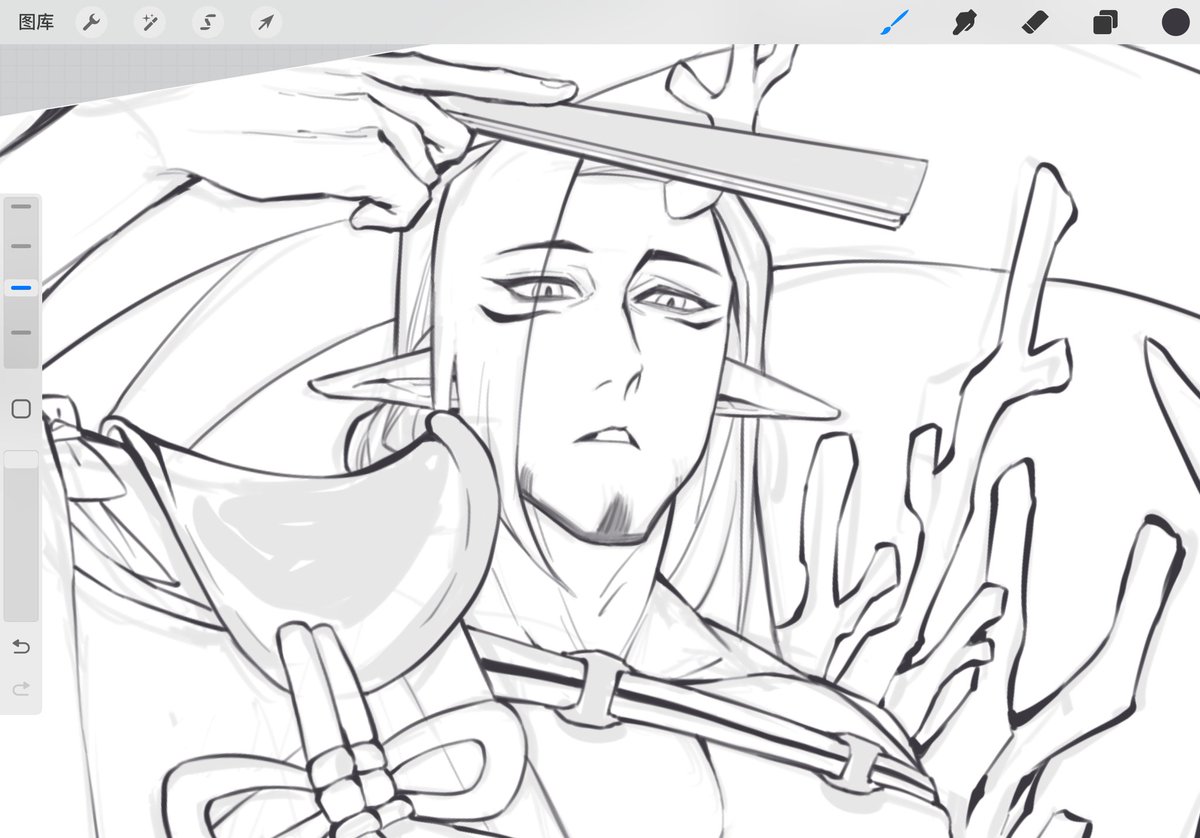This screenshot has width=1200, height=838.
Task: Select the Eraser tool
Action: click(x=1035, y=22)
